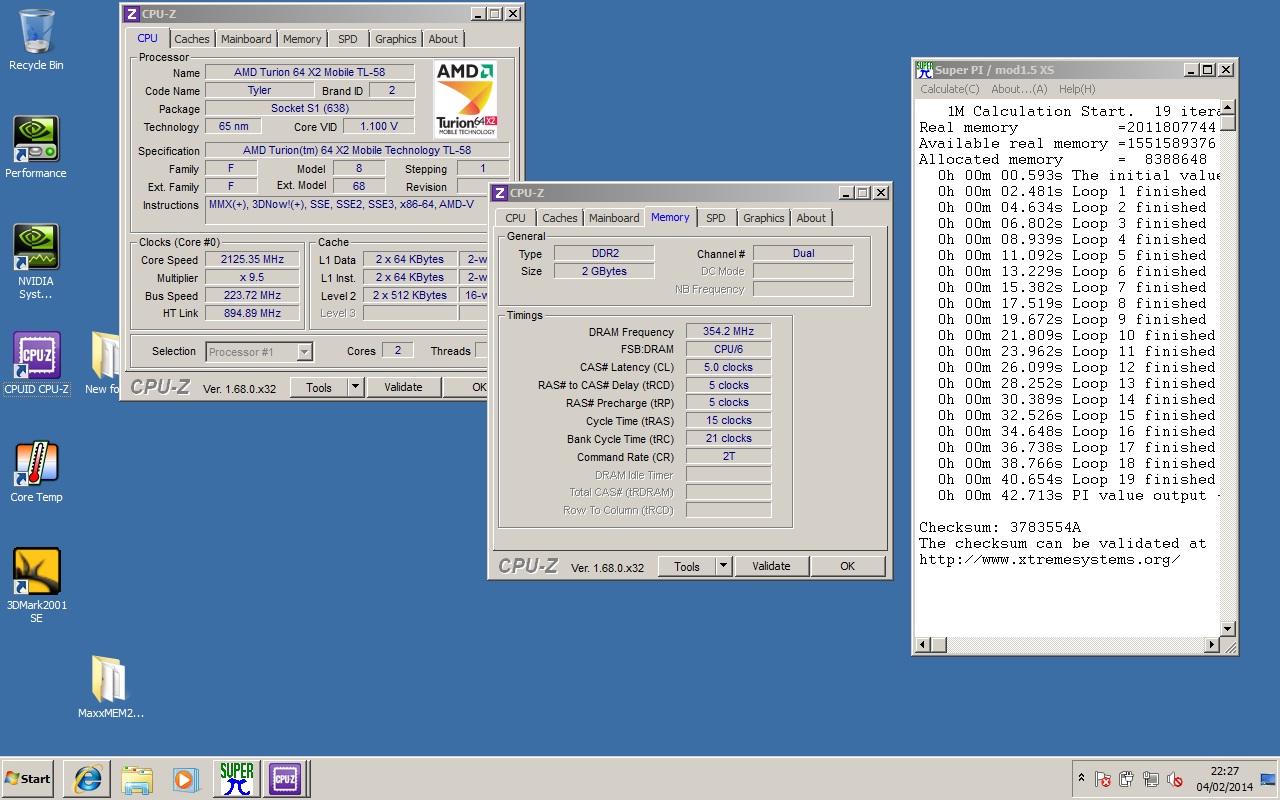Switch to CPU tab in Memory window

click(x=516, y=218)
